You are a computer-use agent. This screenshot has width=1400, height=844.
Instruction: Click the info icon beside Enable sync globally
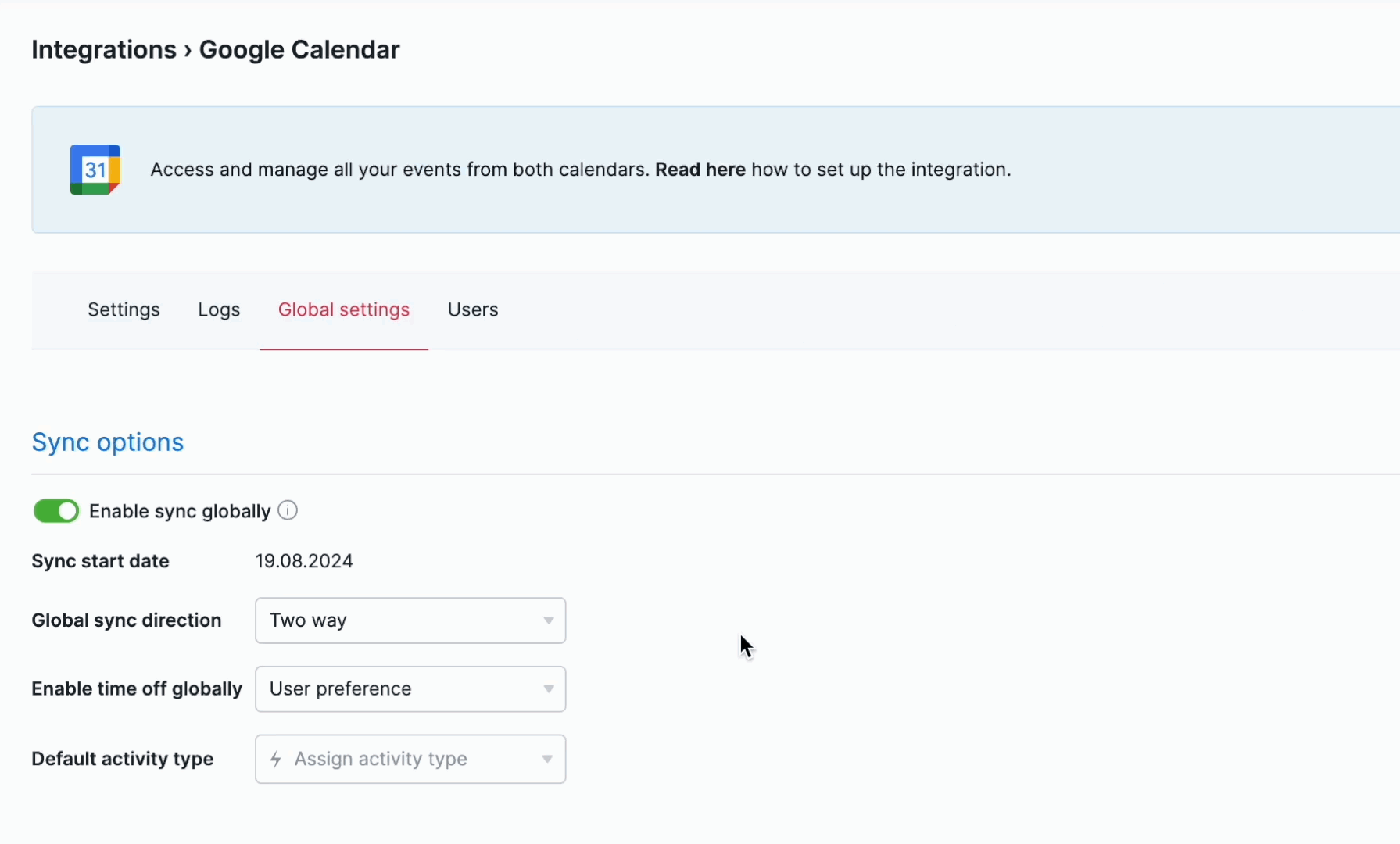[288, 511]
